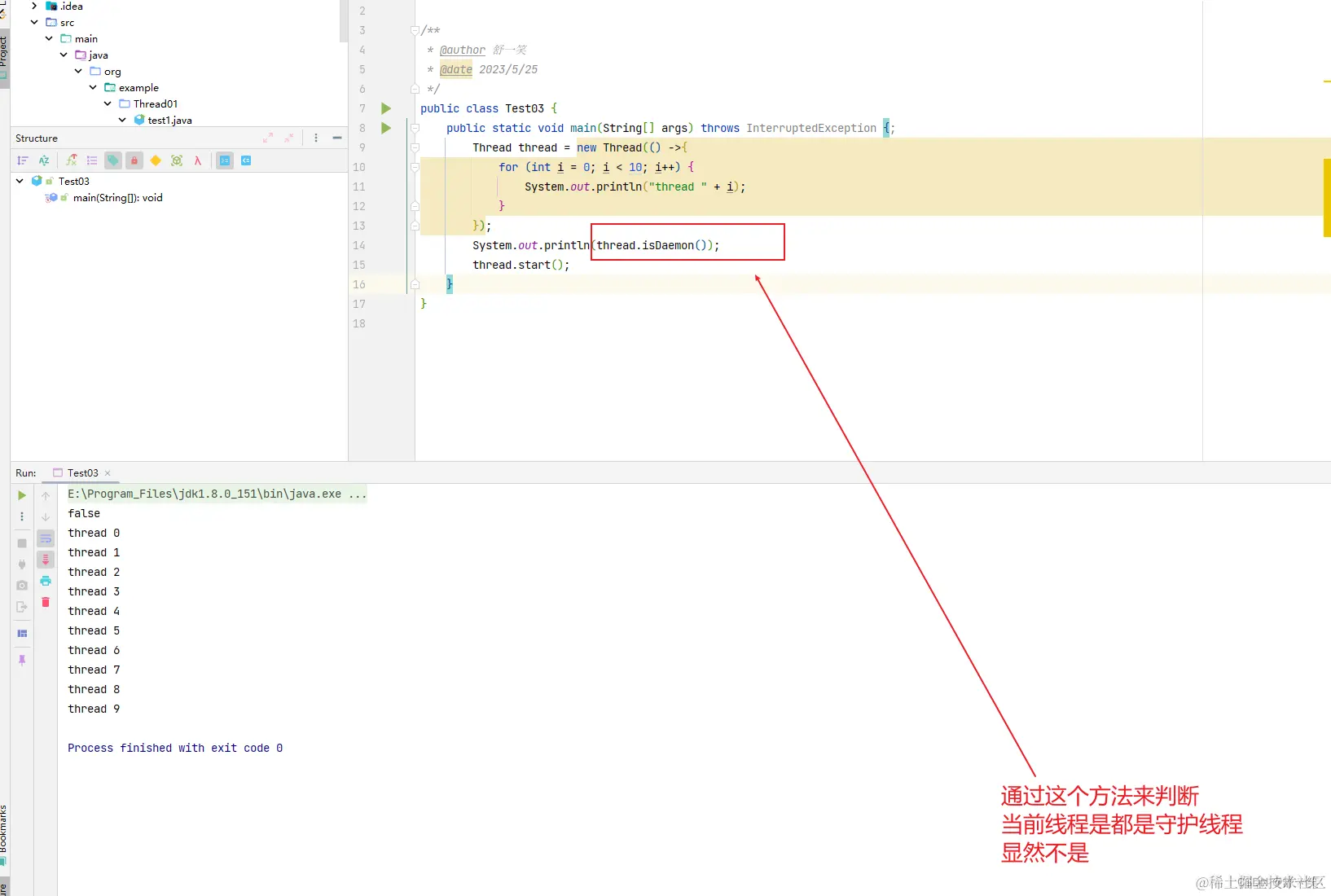Toggle Always Select Opened Element icon

pyautogui.click(x=225, y=160)
